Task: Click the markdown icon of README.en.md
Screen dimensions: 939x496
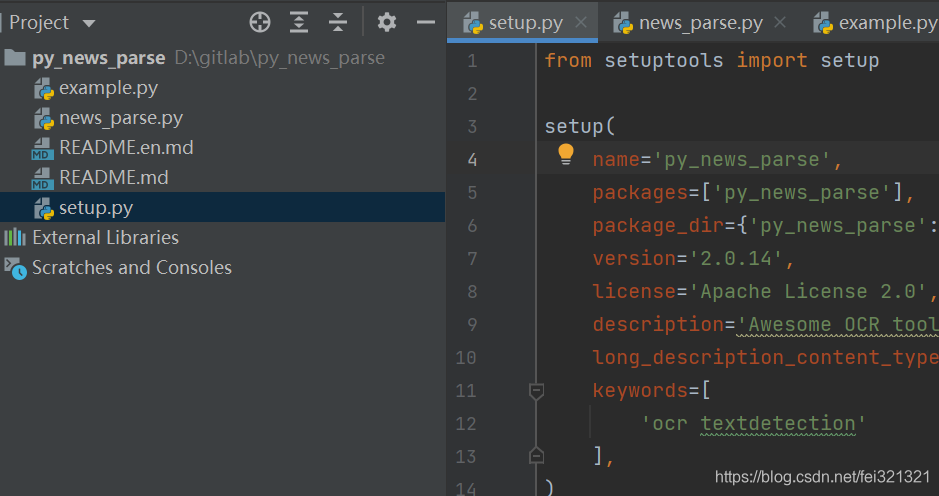Action: [x=43, y=148]
